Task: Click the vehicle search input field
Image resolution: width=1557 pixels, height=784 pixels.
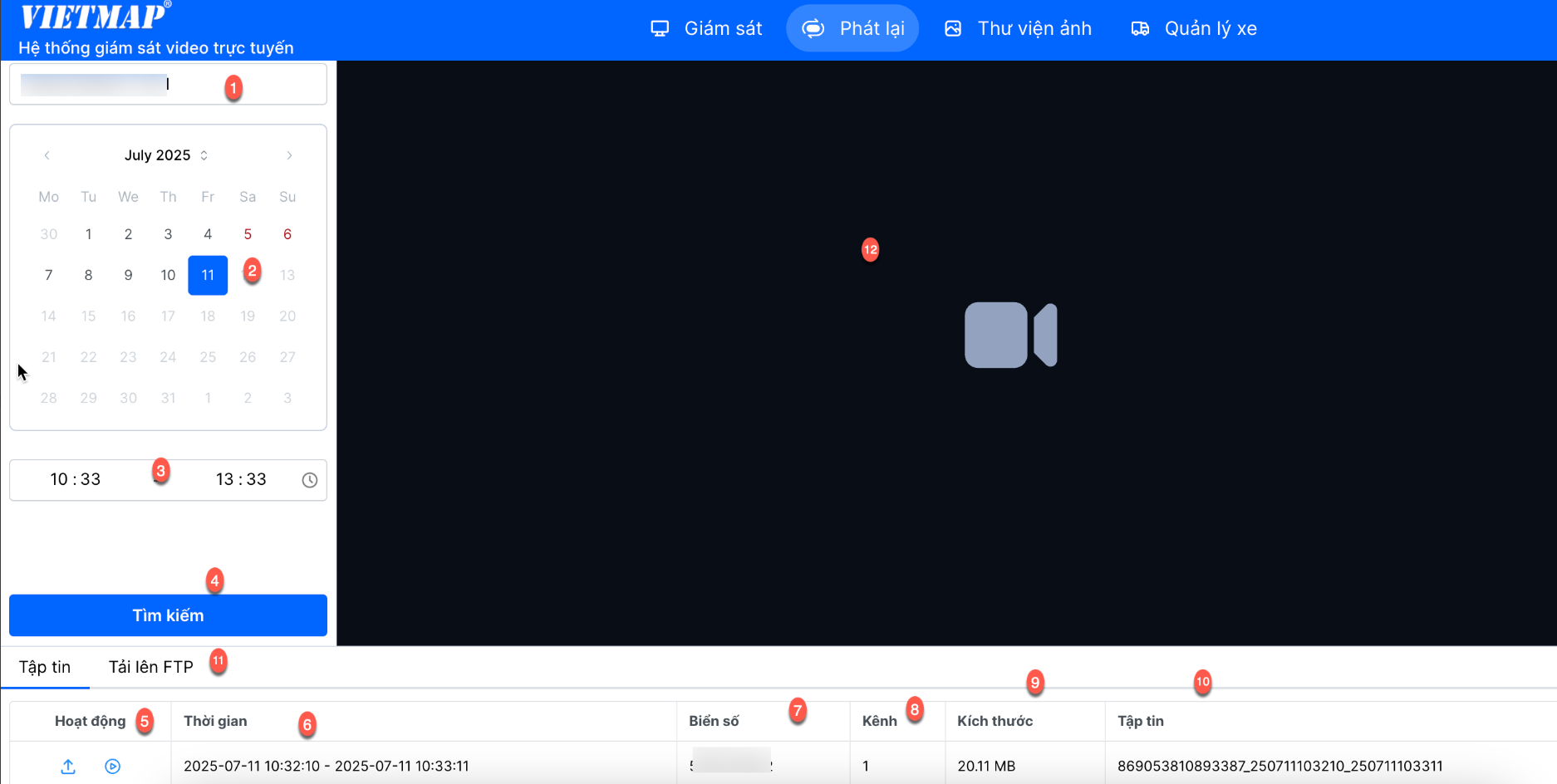Action: pyautogui.click(x=168, y=84)
